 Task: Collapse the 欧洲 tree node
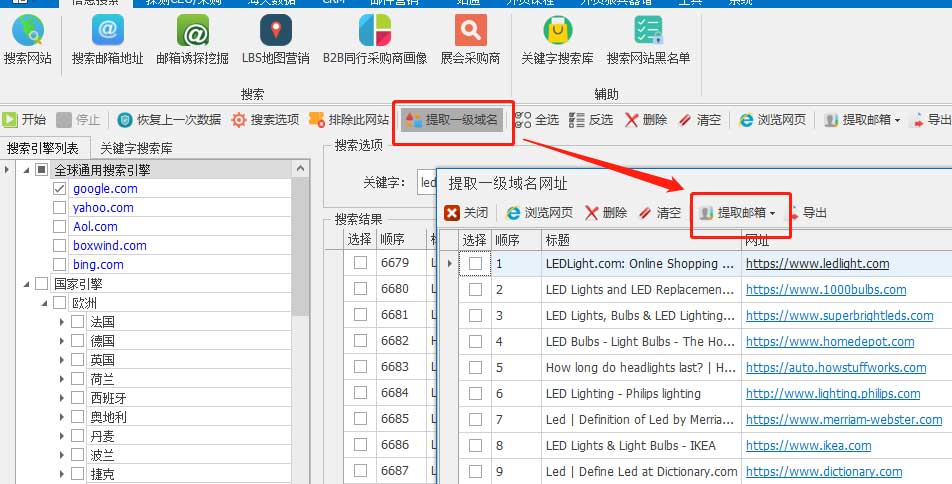tap(44, 304)
